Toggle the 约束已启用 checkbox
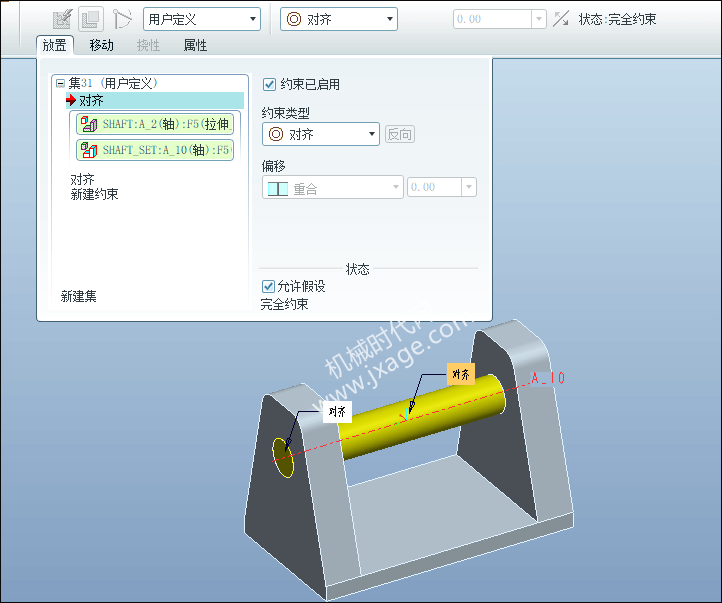This screenshot has height=603, width=722. point(269,84)
